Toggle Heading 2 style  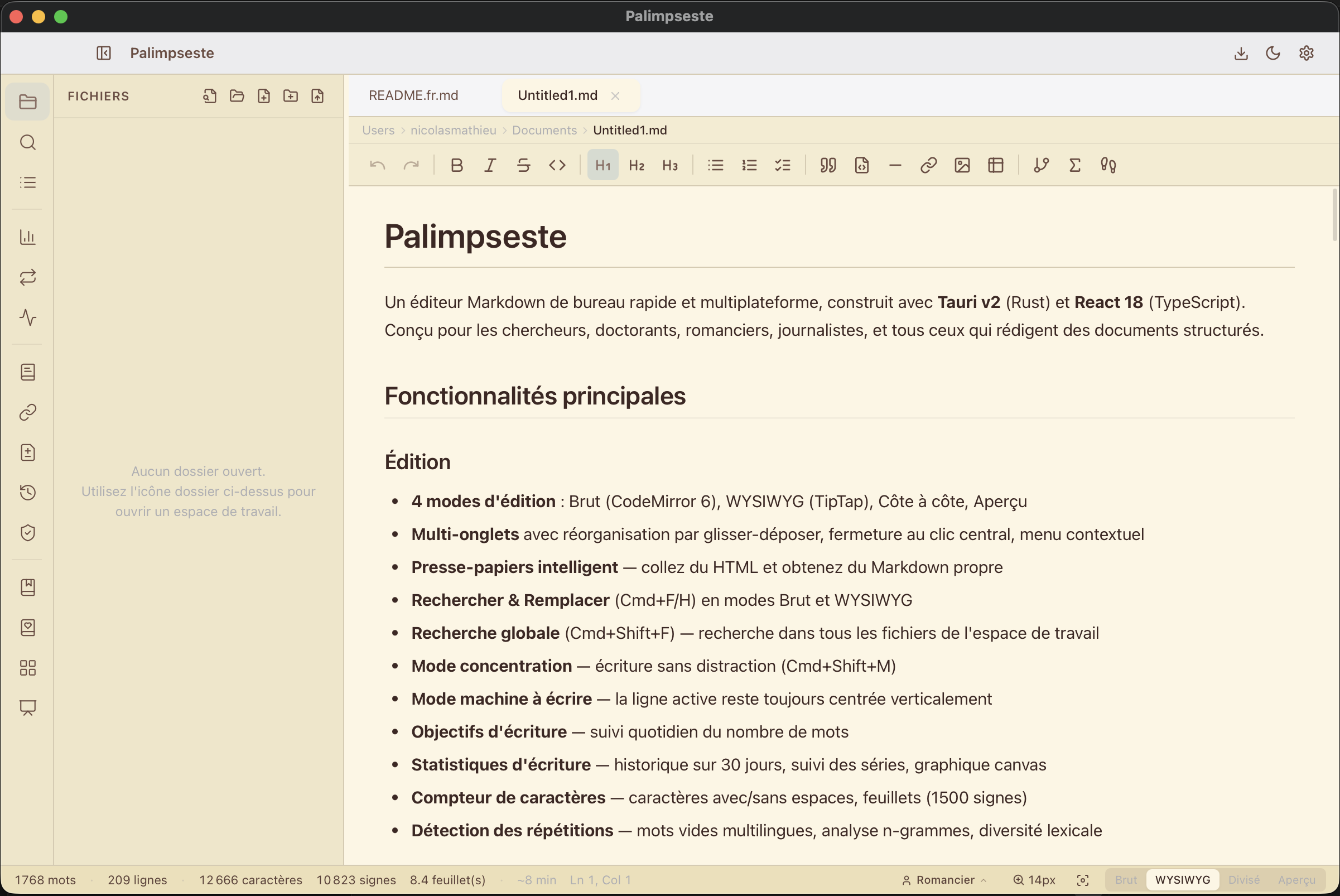pos(636,165)
